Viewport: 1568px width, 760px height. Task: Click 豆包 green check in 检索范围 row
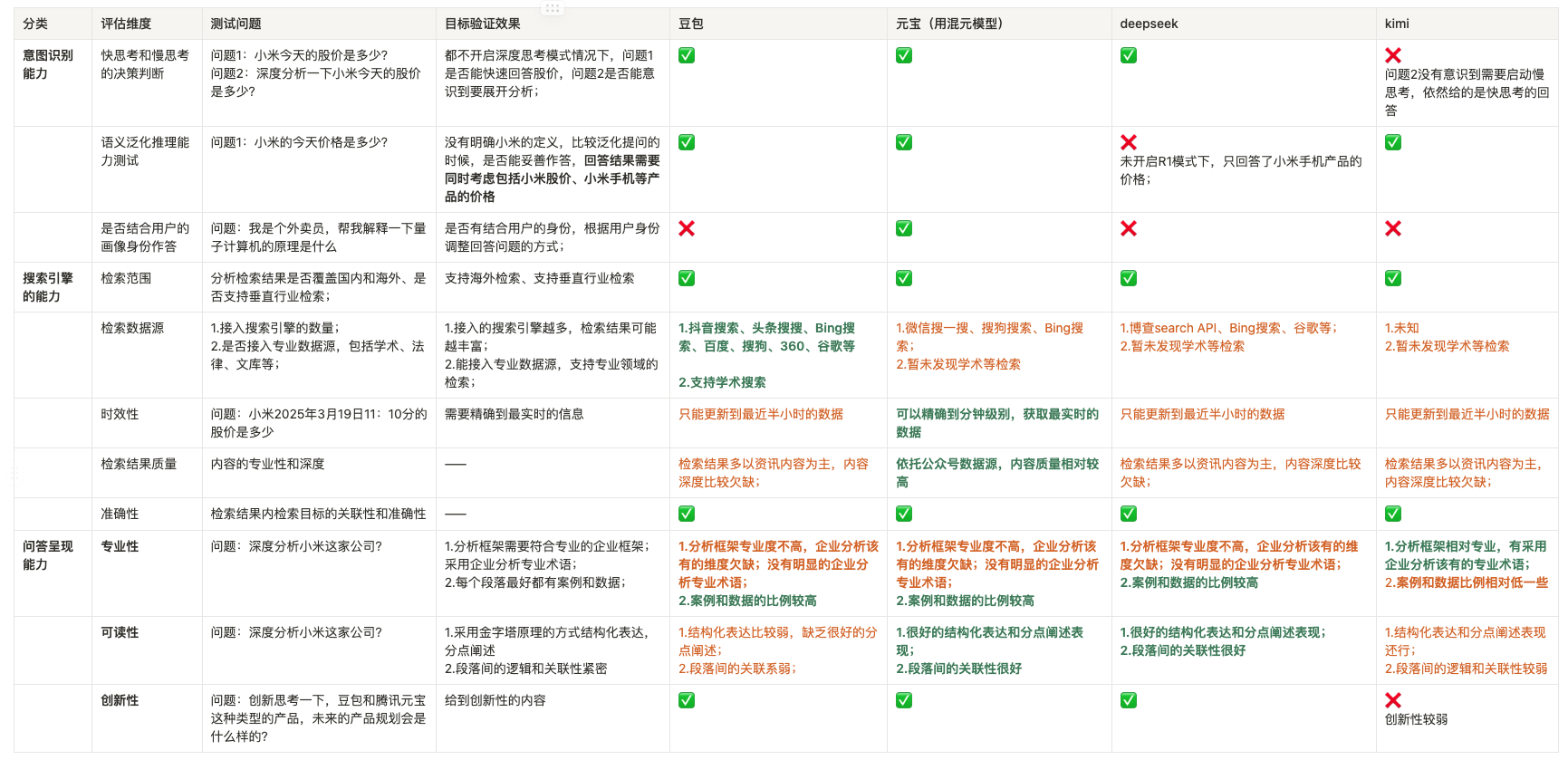(687, 278)
